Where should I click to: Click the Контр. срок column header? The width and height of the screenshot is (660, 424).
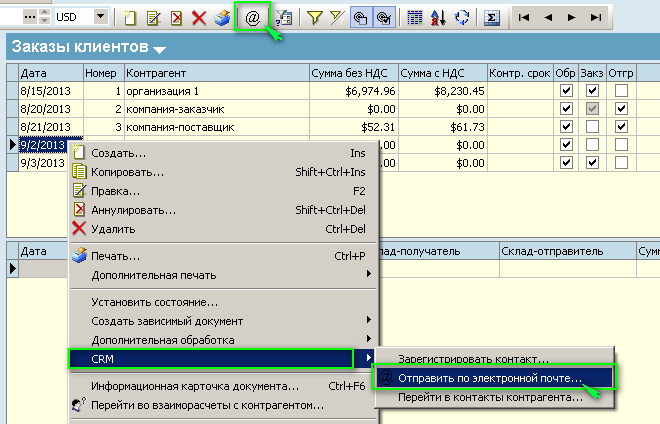tap(520, 73)
